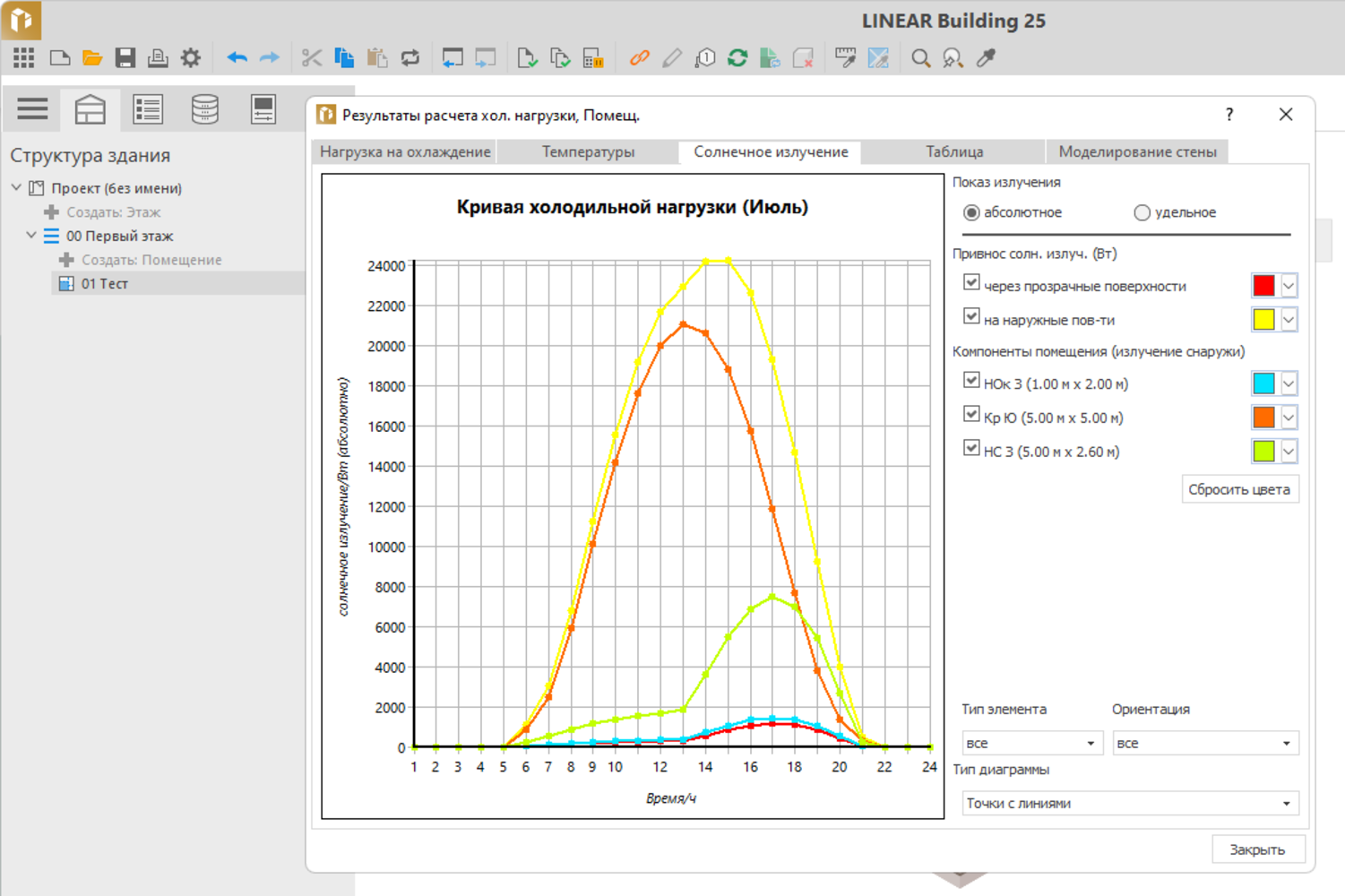Select the 'Солнечное излучение' tab
Image resolution: width=1345 pixels, height=896 pixels.
(x=771, y=152)
